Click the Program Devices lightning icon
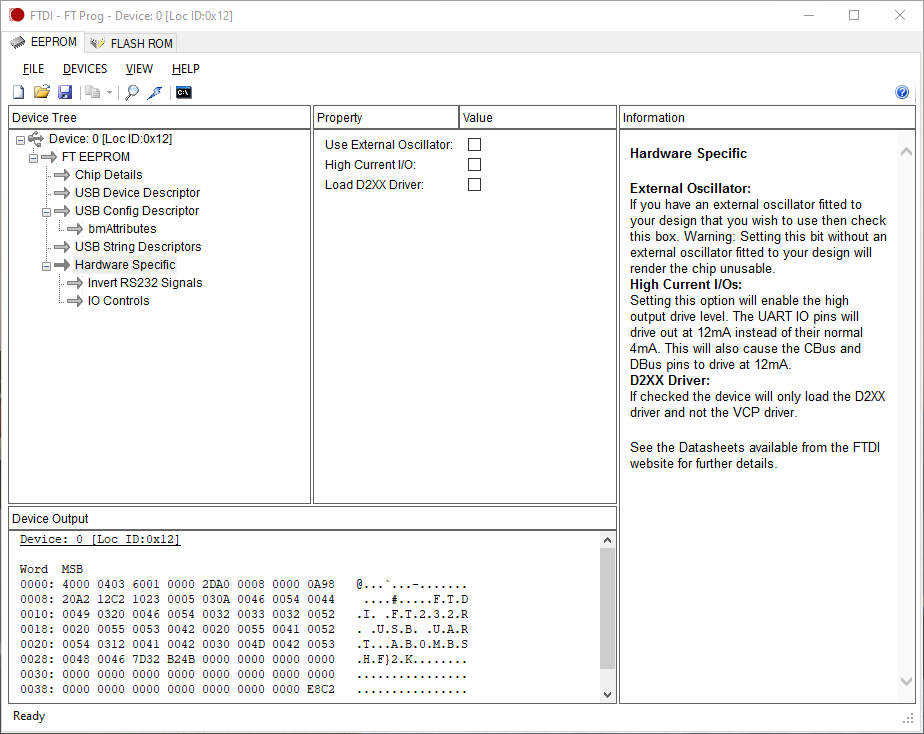The height and width of the screenshot is (734, 924). pyautogui.click(x=155, y=92)
